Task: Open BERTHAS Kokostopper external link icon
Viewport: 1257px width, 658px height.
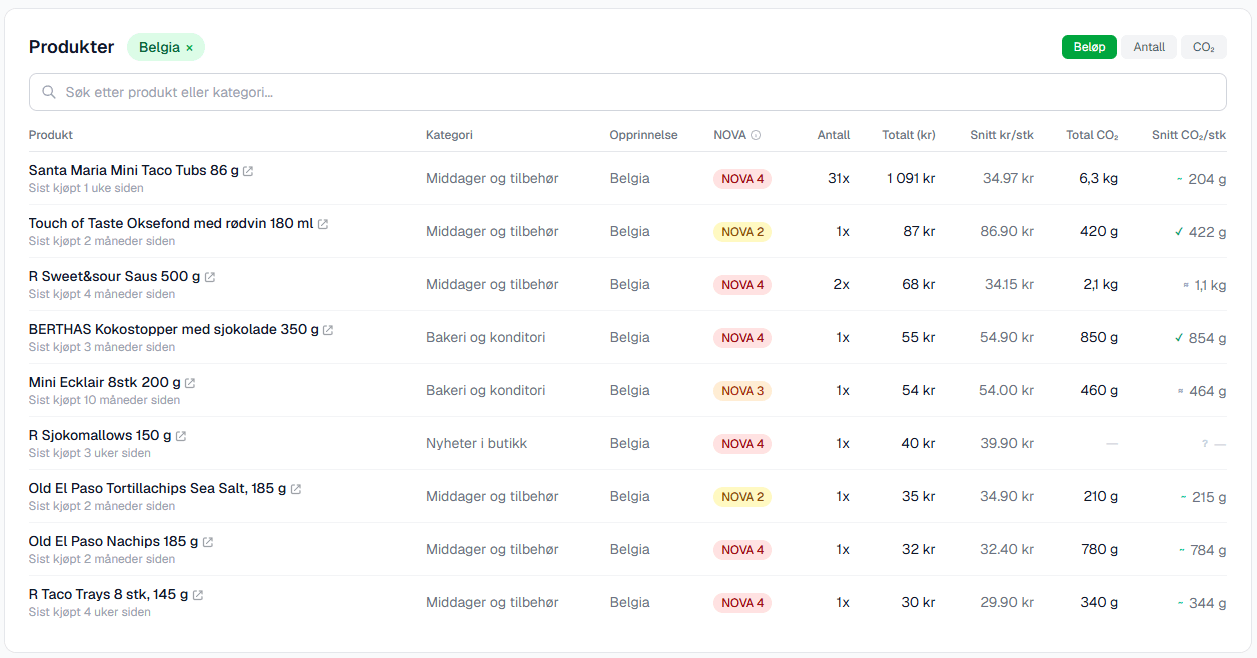Action: coord(328,330)
